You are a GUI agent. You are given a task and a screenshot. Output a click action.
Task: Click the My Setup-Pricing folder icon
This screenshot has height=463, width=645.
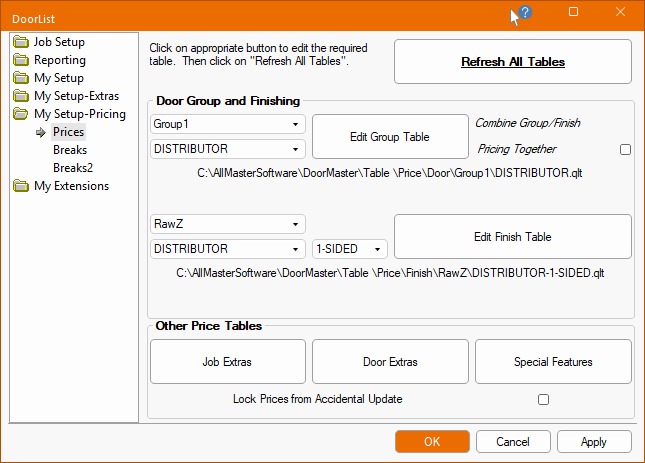[22, 114]
